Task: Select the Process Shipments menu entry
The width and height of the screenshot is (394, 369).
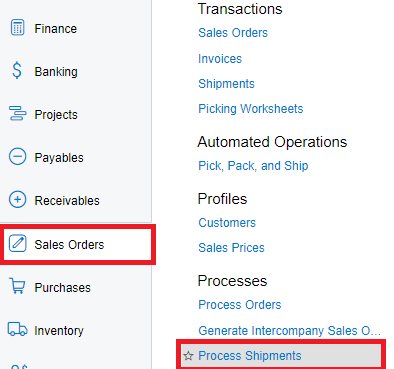Action: pos(281,356)
